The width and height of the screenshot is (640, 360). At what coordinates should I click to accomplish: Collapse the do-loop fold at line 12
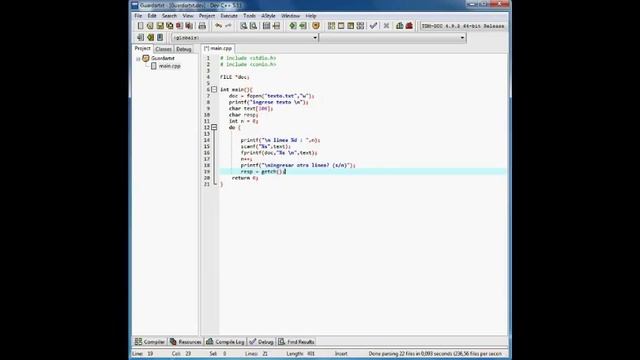pos(214,127)
